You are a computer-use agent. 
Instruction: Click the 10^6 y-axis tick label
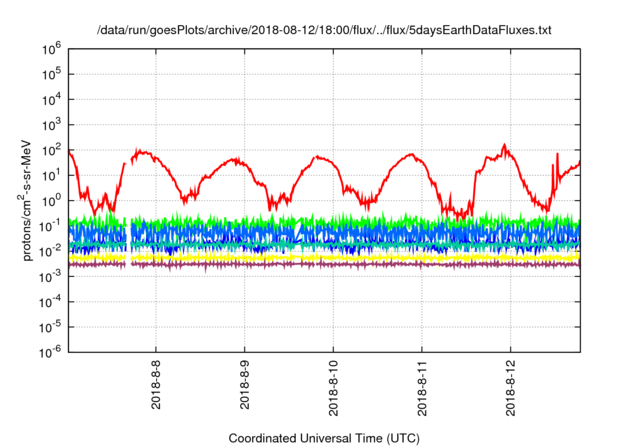pos(51,50)
